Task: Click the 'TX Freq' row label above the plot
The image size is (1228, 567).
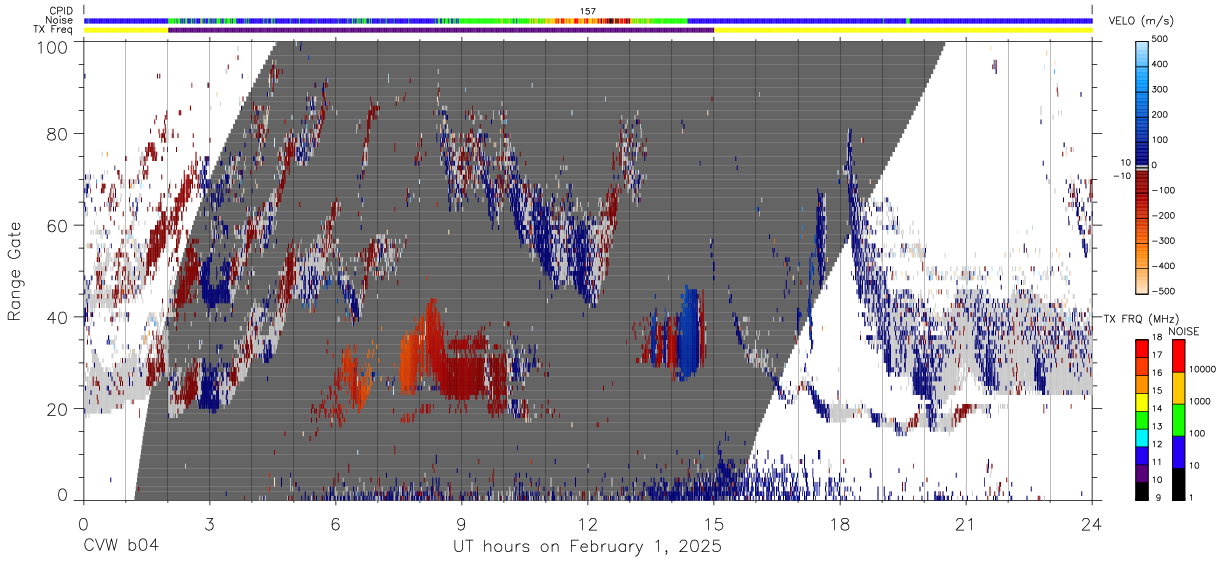Action: pyautogui.click(x=54, y=30)
